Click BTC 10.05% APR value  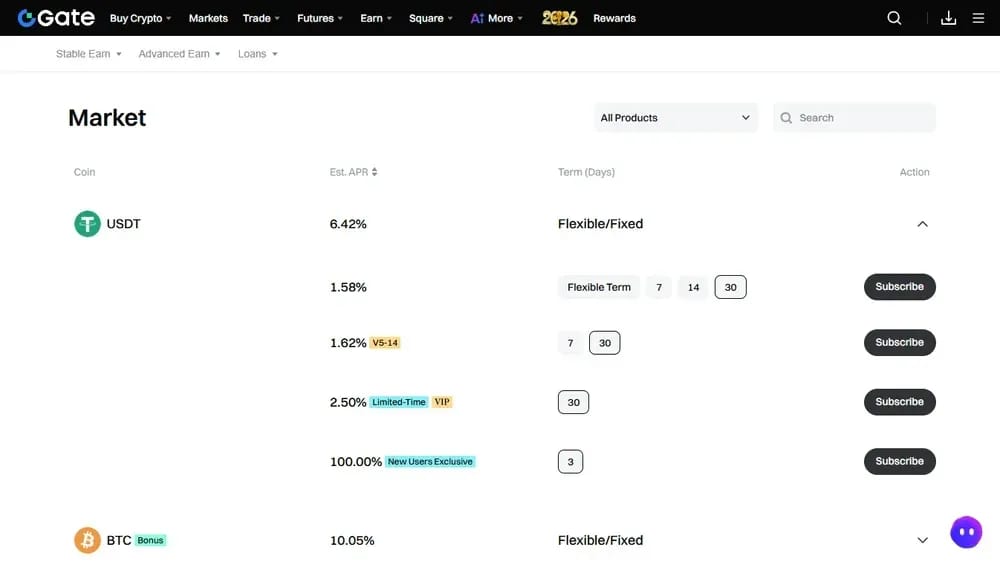tap(352, 540)
